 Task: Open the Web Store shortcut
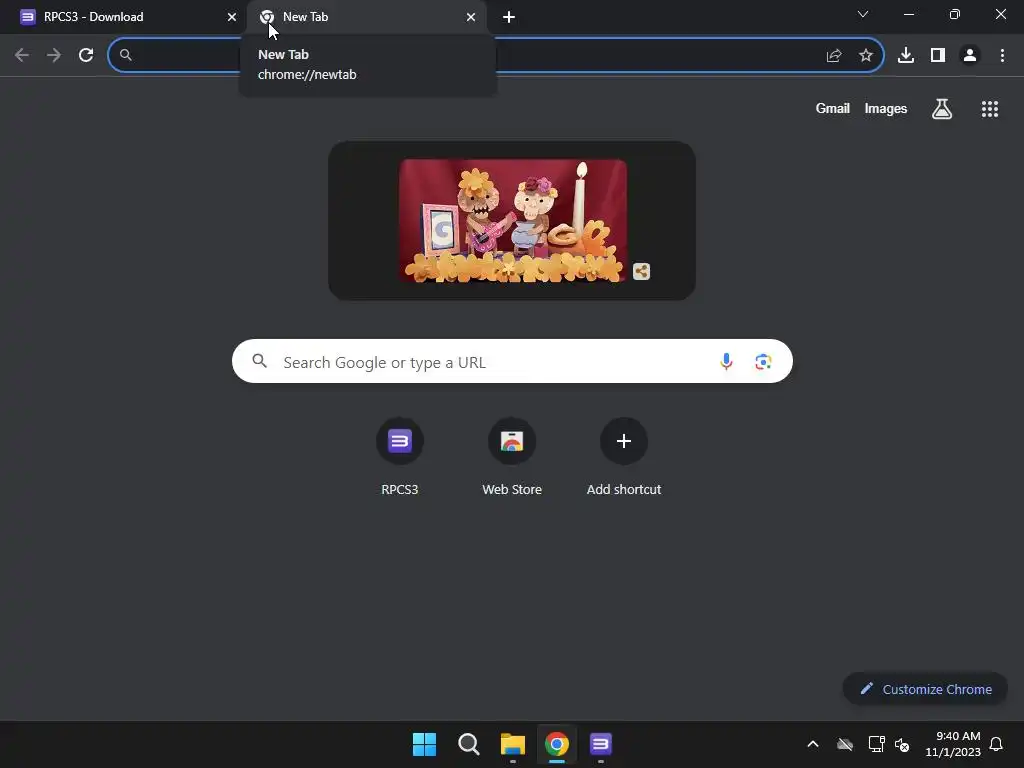[512, 458]
